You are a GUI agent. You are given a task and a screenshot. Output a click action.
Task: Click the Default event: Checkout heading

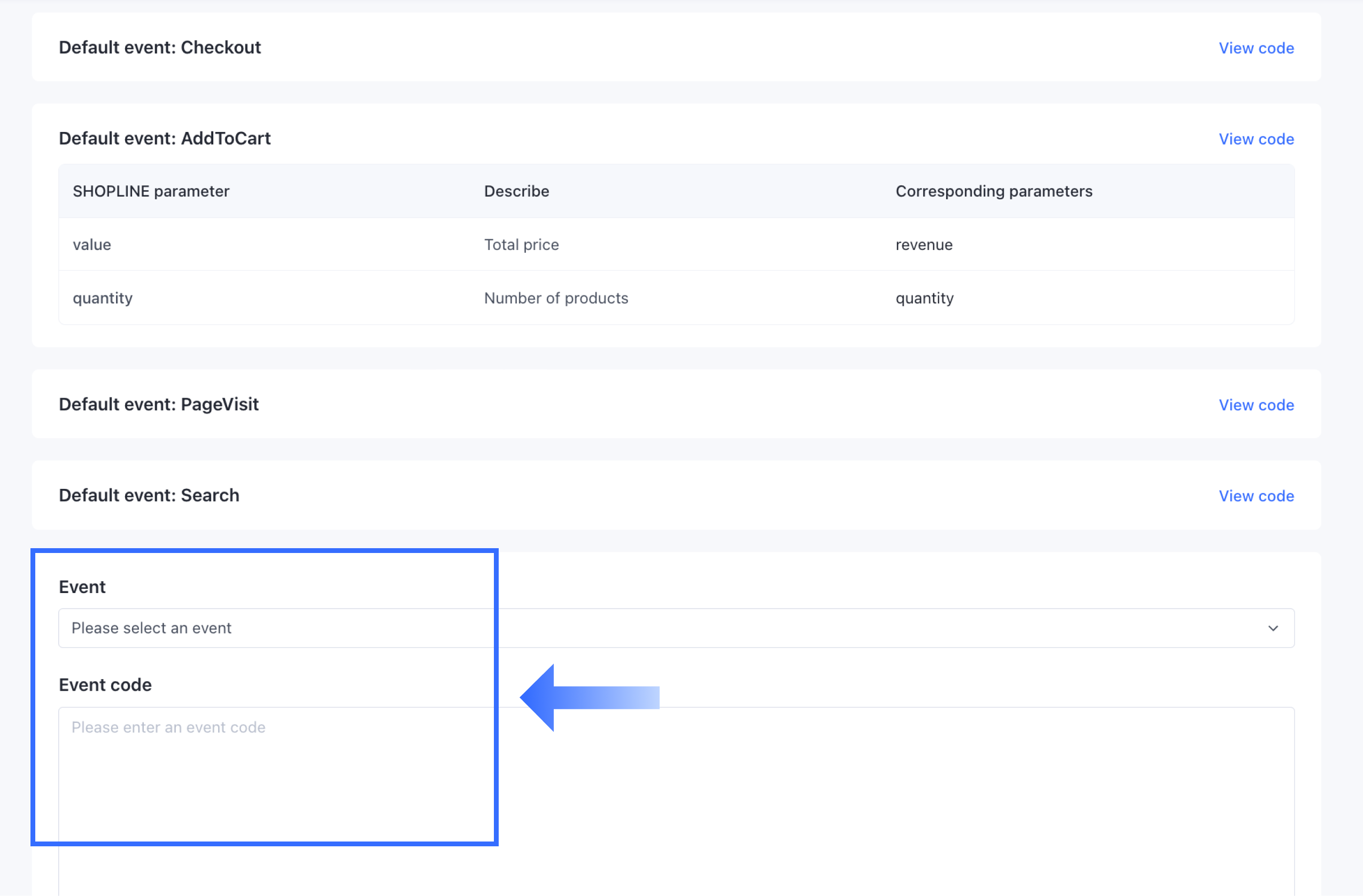point(160,48)
